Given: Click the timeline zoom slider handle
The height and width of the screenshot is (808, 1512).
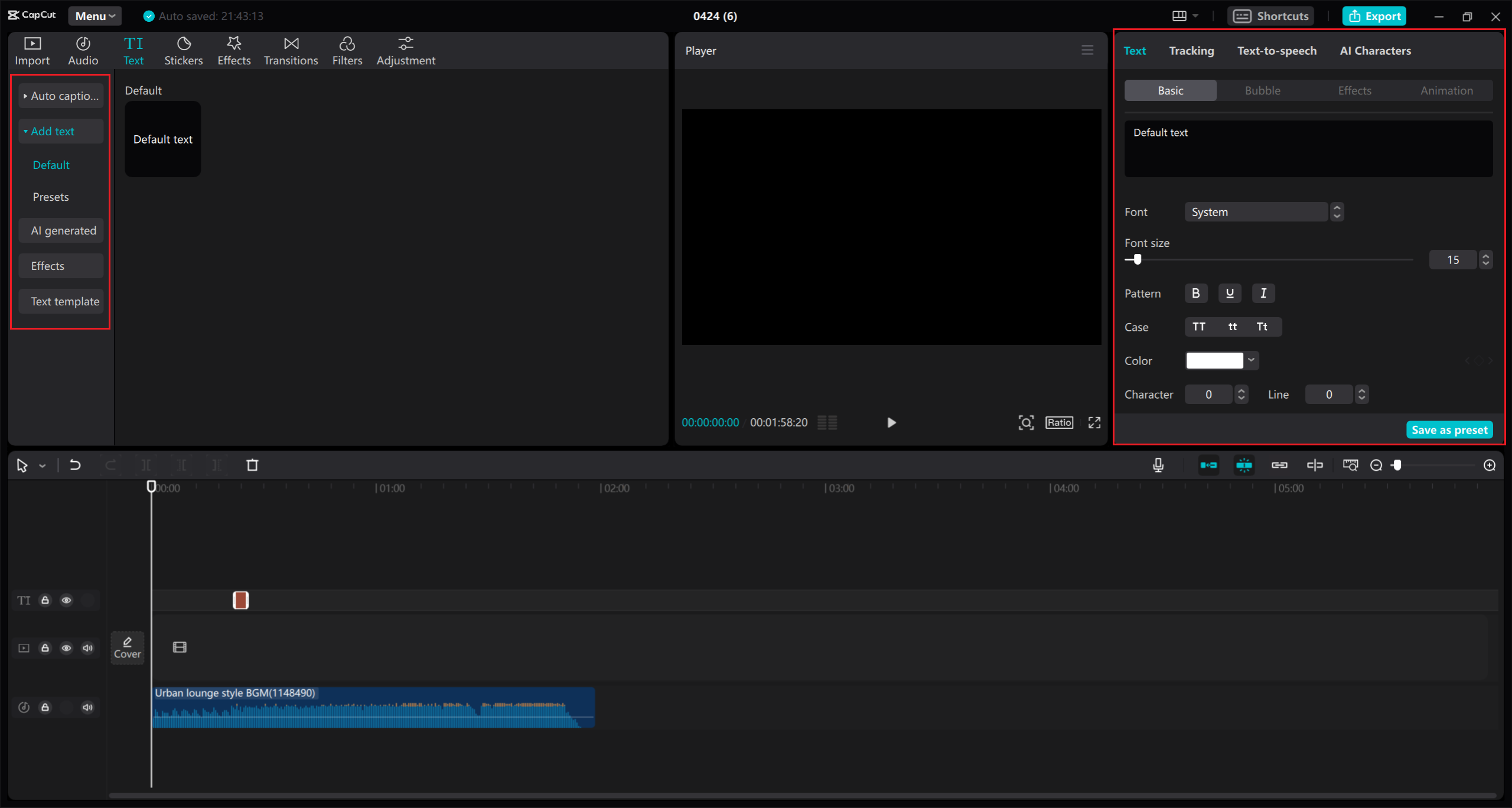Looking at the screenshot, I should click(x=1397, y=465).
